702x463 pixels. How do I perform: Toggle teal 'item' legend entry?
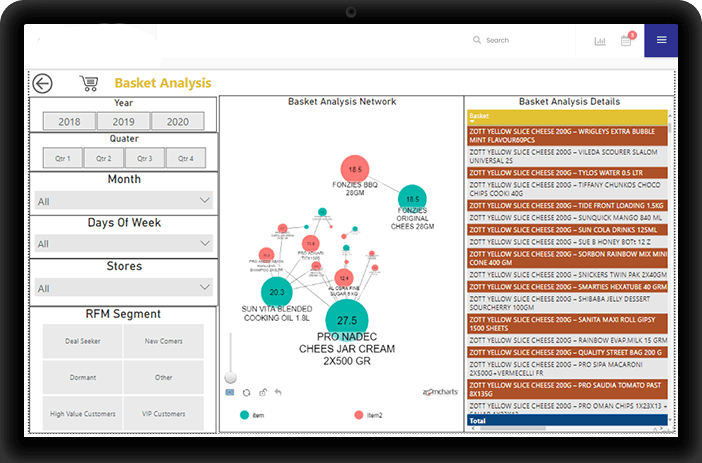(x=252, y=415)
